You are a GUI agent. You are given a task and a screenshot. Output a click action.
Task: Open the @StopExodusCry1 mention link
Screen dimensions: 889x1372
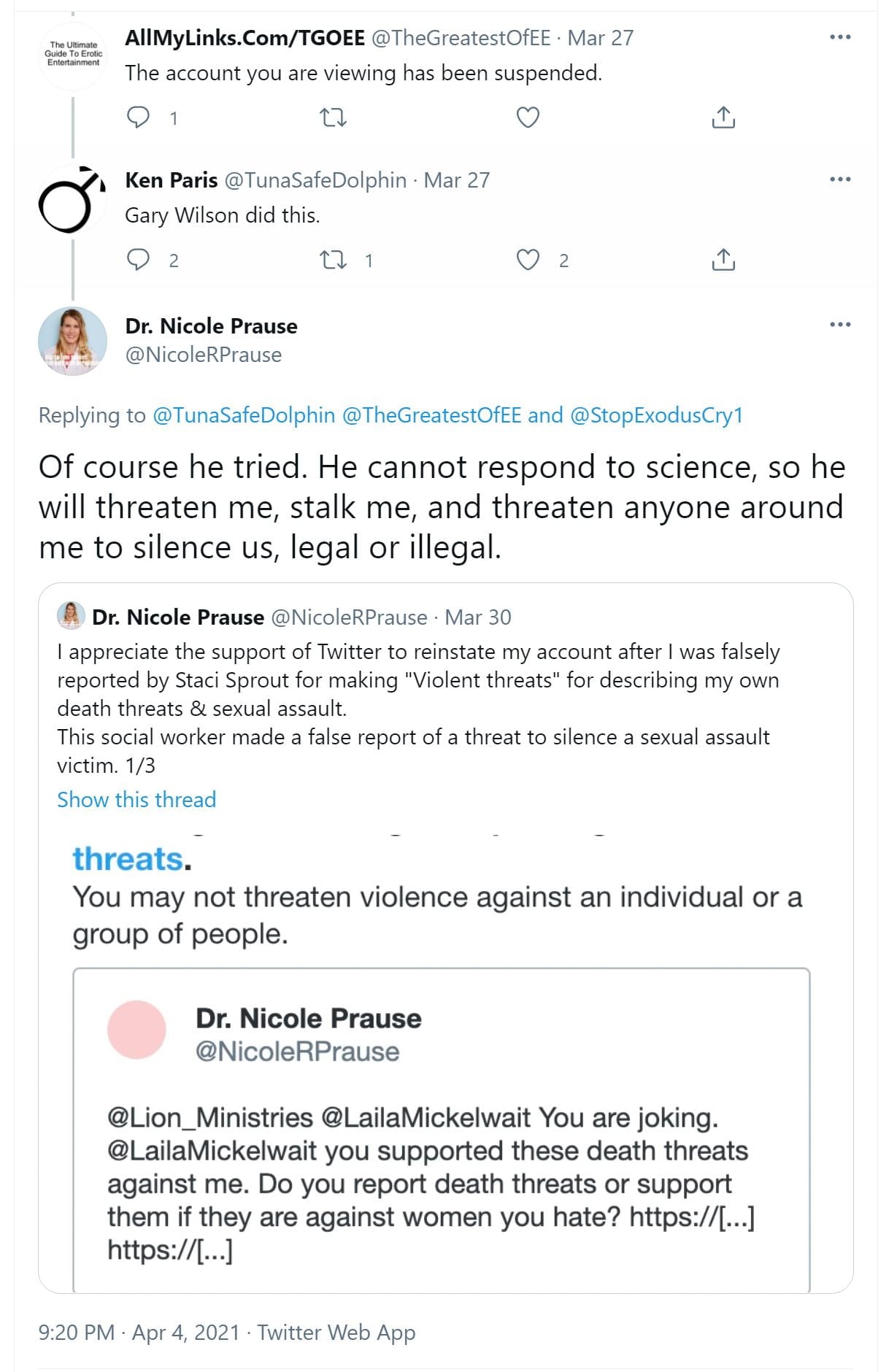click(x=655, y=415)
